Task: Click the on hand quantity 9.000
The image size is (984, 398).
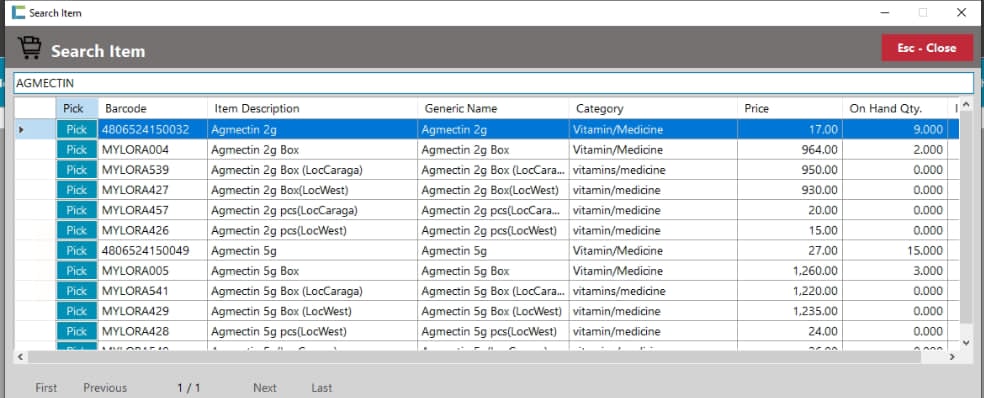Action: click(x=895, y=130)
